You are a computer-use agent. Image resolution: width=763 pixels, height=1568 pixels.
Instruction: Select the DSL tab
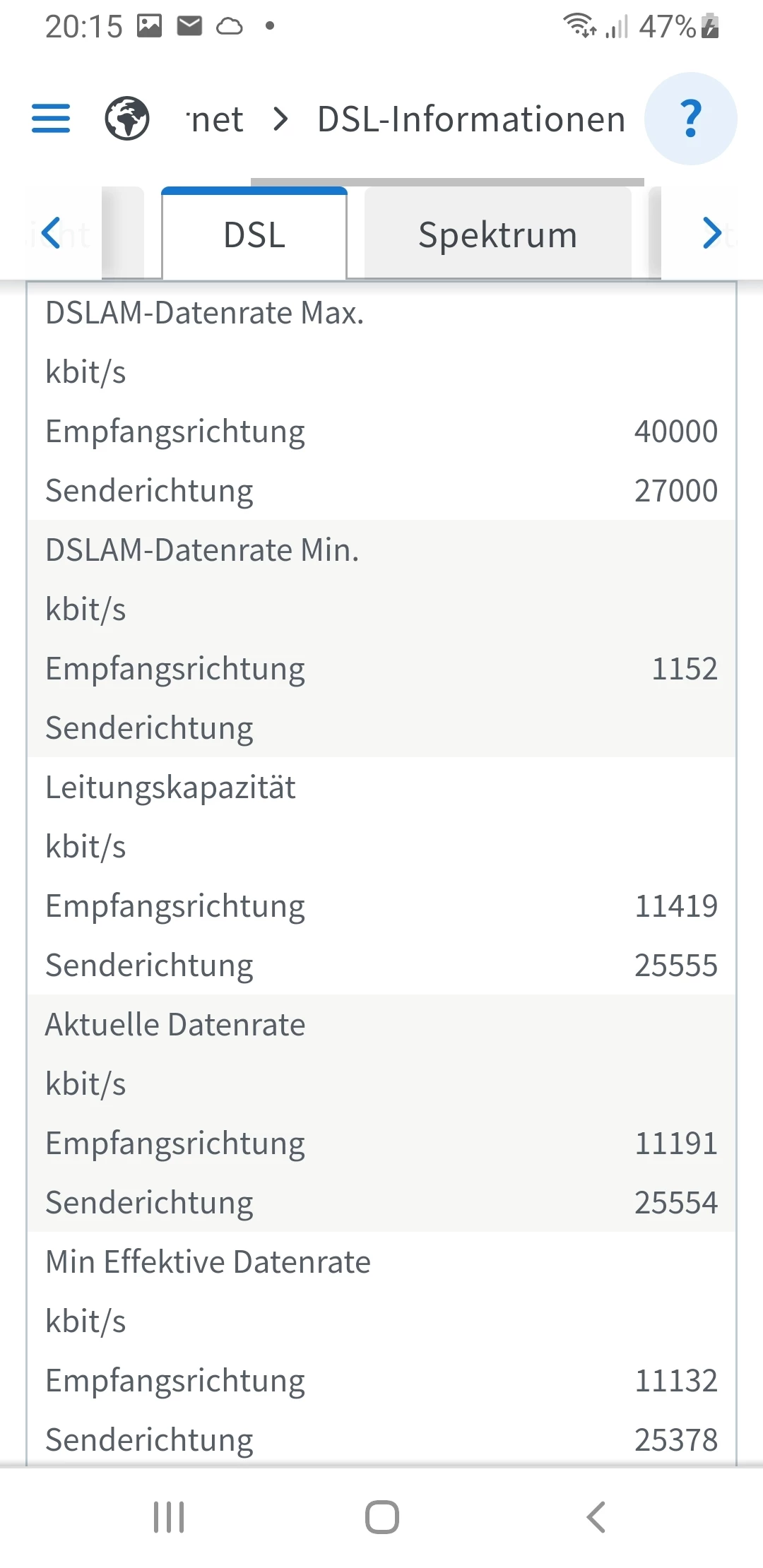coord(254,234)
